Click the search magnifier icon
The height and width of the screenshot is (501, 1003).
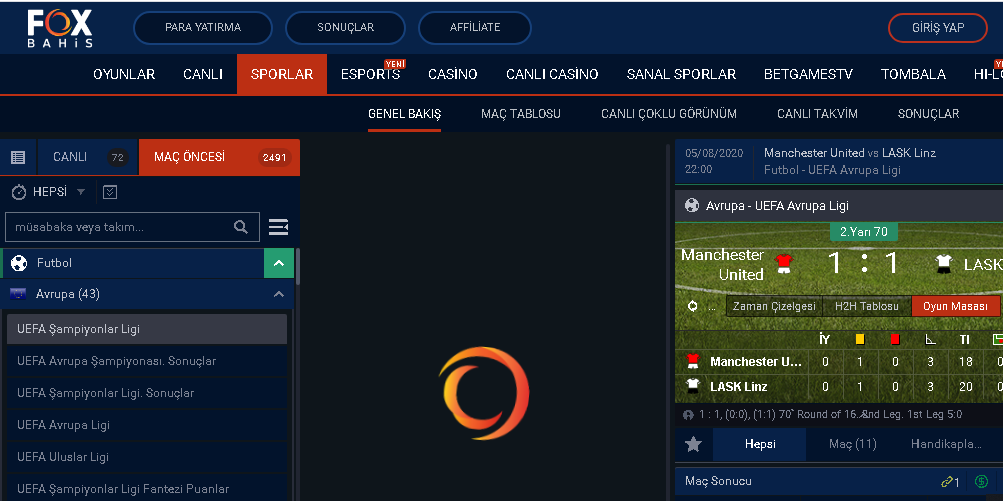(241, 227)
